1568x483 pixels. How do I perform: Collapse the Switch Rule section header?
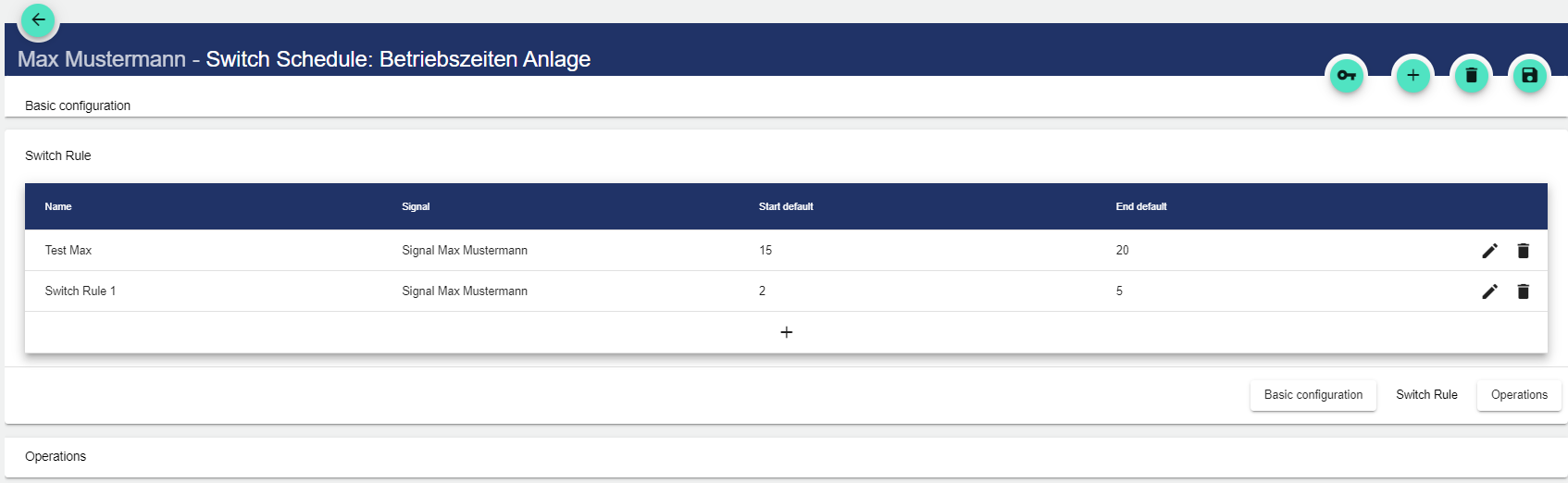click(x=58, y=155)
